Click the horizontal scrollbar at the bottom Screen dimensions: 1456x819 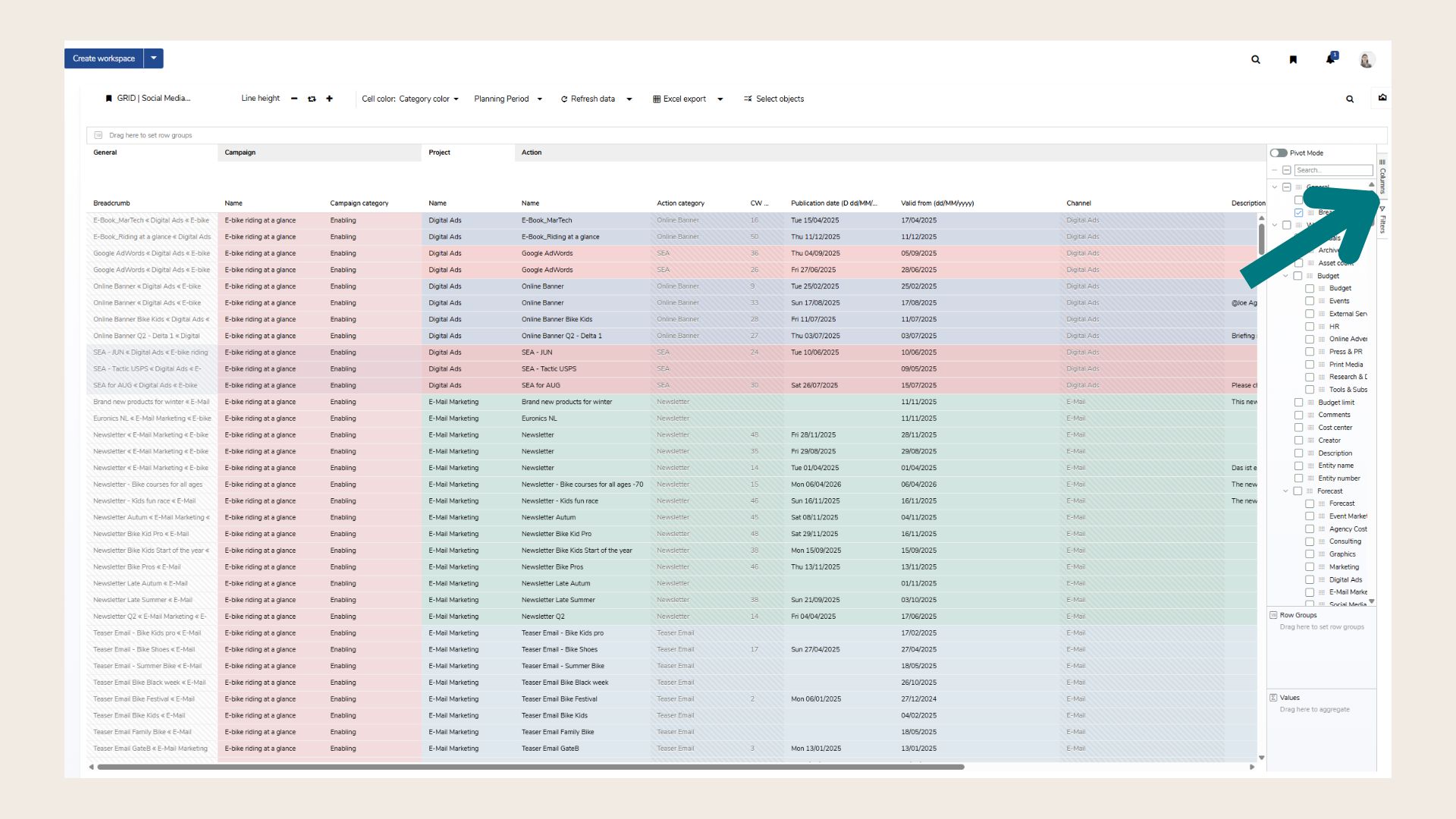click(531, 767)
